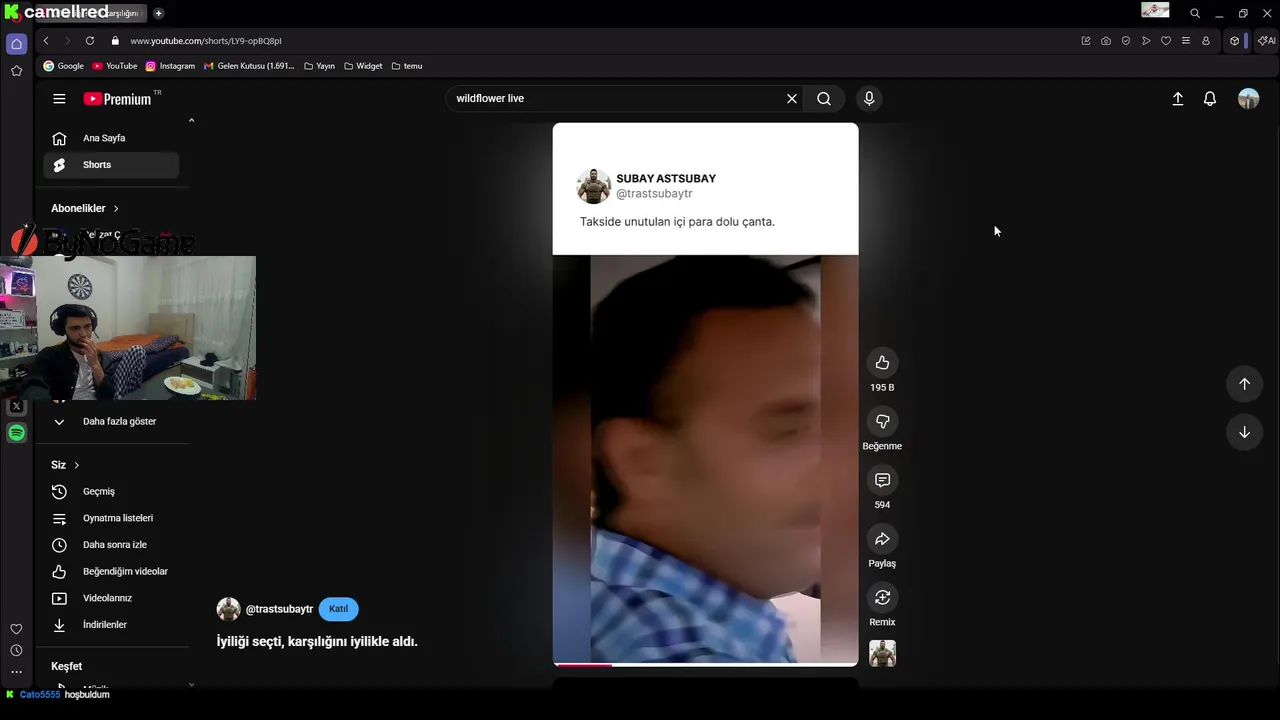Viewport: 1280px width, 720px height.
Task: Click the YouTube Premium logo
Action: pyautogui.click(x=117, y=99)
